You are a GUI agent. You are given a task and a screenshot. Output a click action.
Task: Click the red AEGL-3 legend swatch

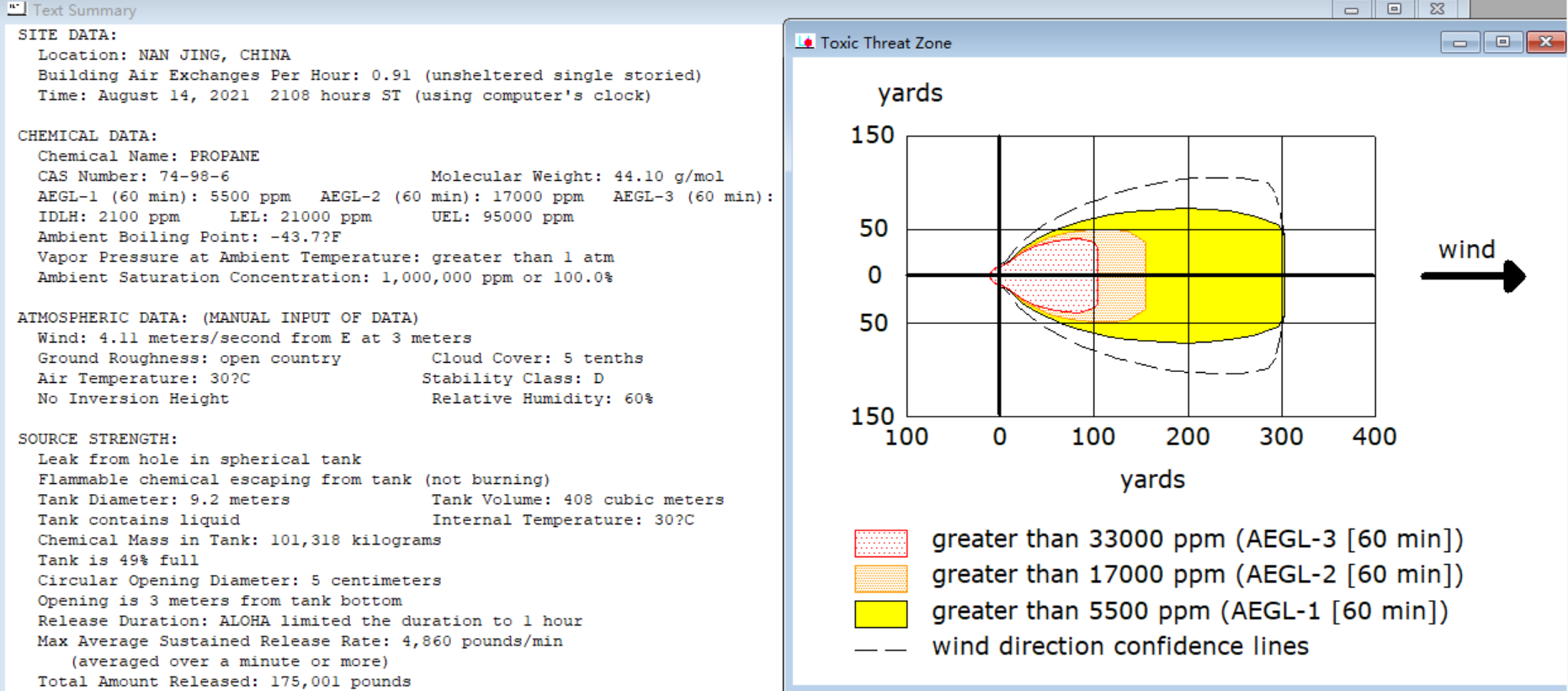[881, 543]
